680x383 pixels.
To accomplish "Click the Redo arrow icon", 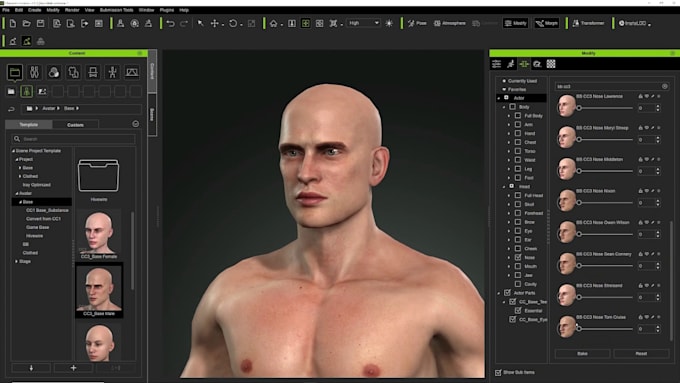I will point(184,23).
